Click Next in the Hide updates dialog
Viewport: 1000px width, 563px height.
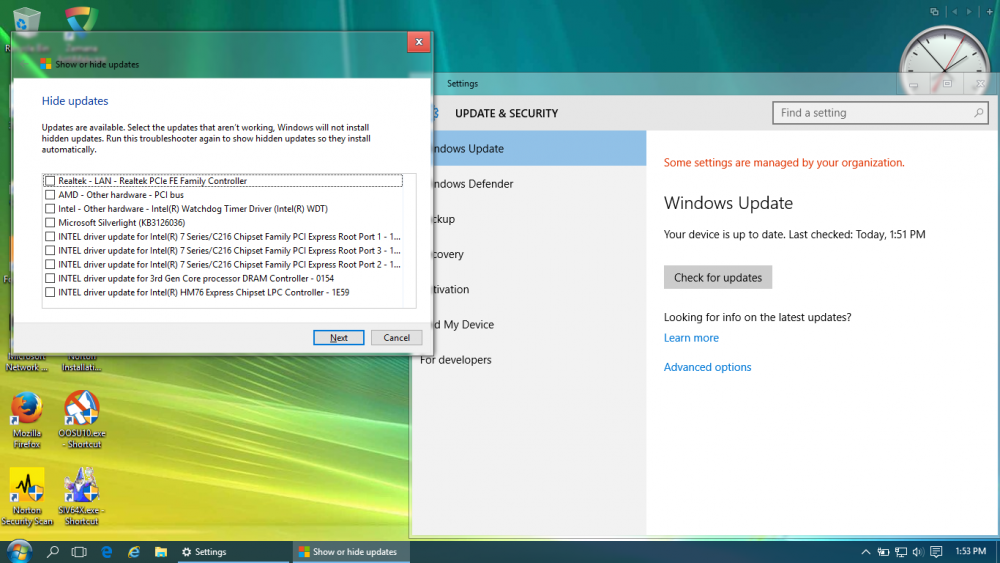339,338
